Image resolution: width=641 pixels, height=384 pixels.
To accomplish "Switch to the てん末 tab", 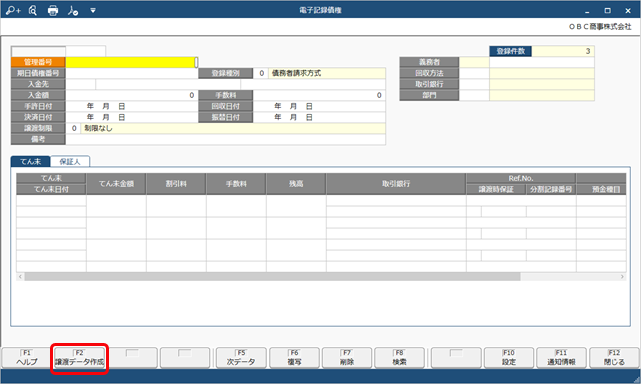I will (x=31, y=162).
